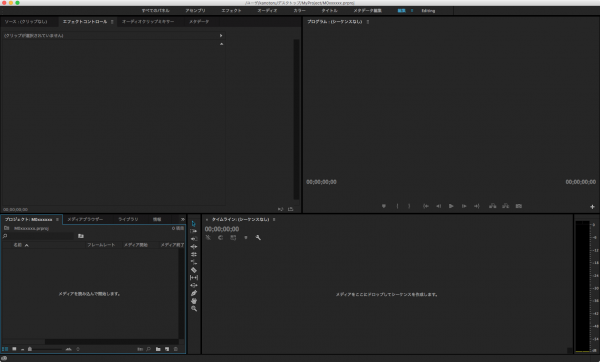Click the Lift button in Program monitor

coord(492,206)
